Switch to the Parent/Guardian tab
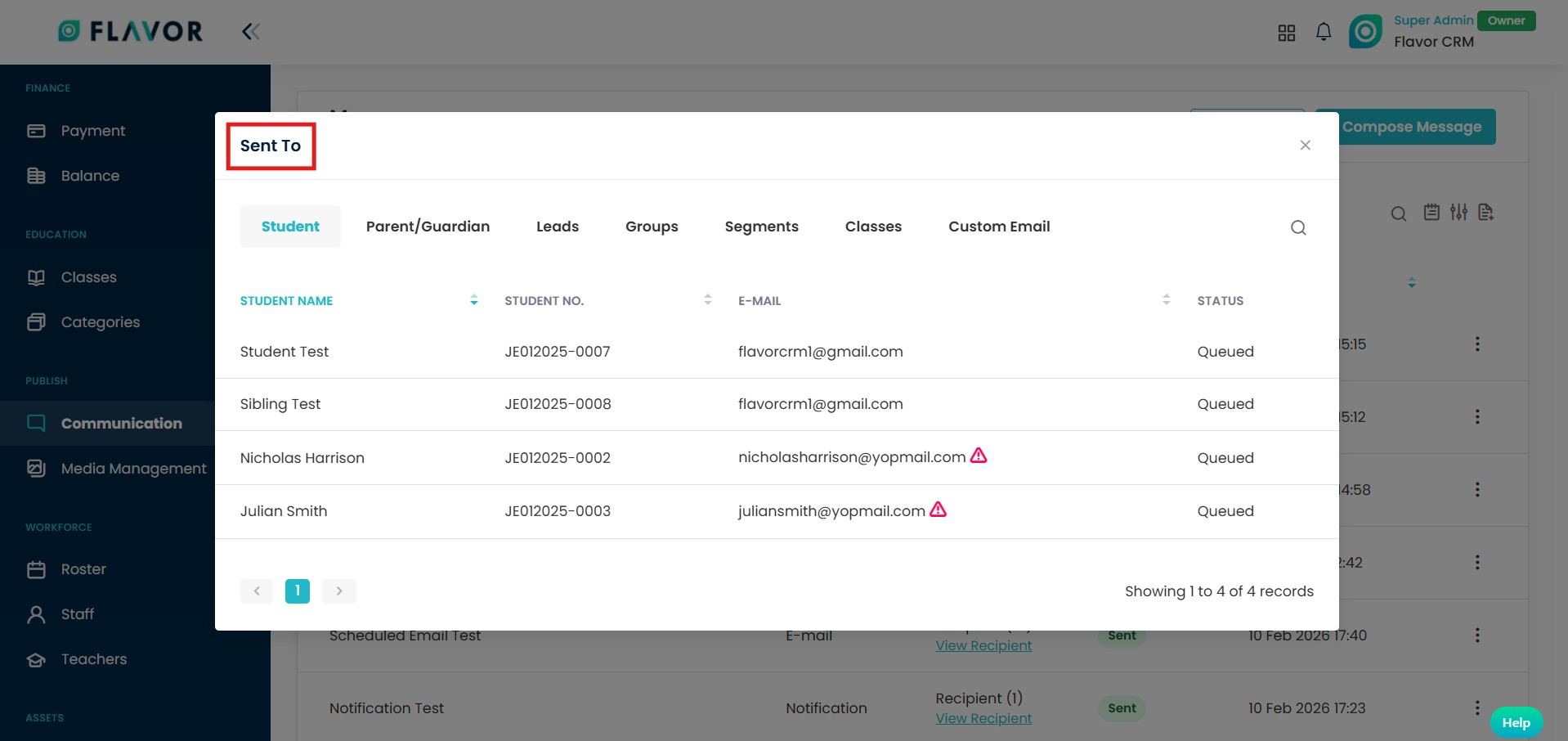 point(428,227)
